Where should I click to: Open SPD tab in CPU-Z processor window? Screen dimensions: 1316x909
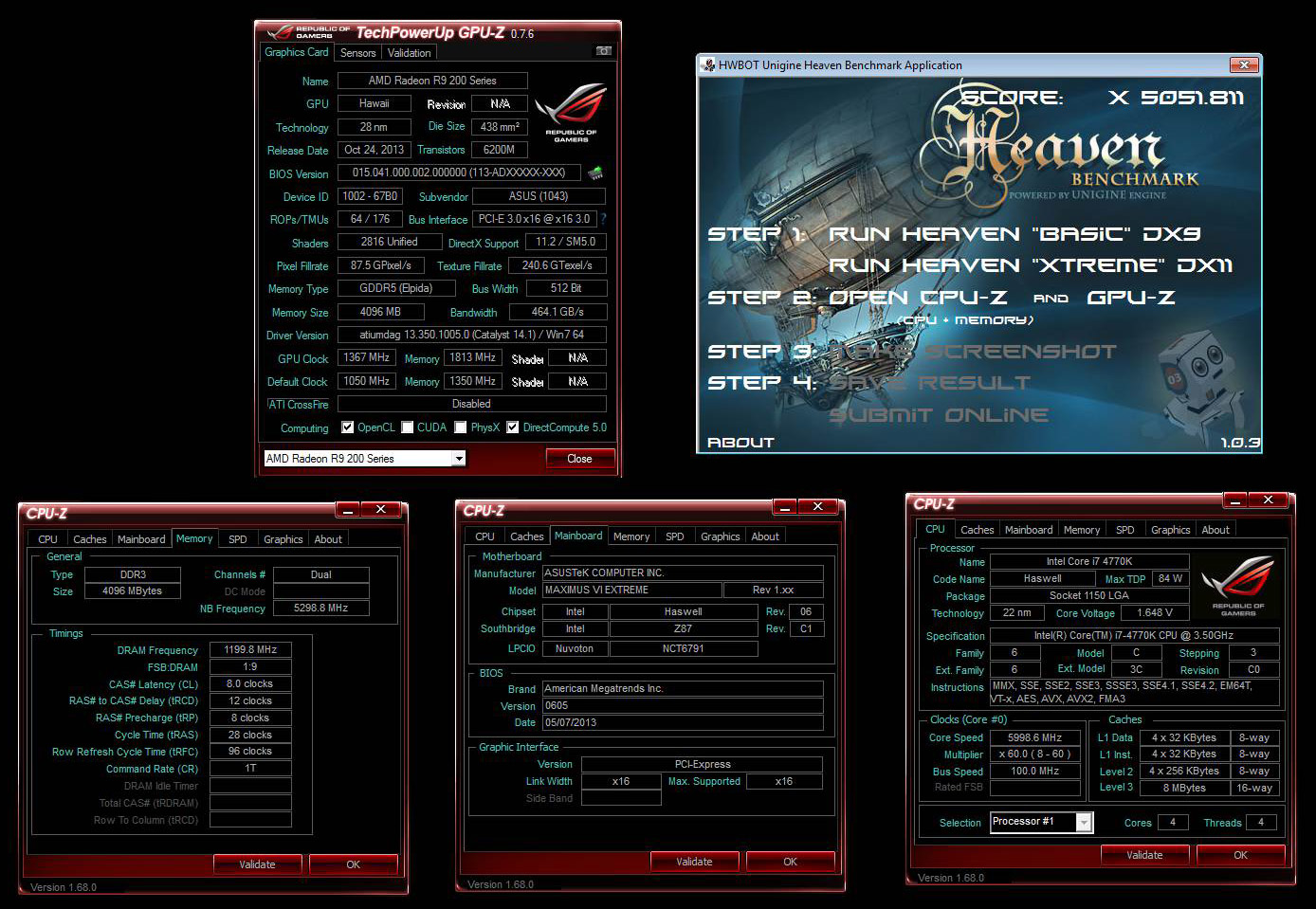1125,530
